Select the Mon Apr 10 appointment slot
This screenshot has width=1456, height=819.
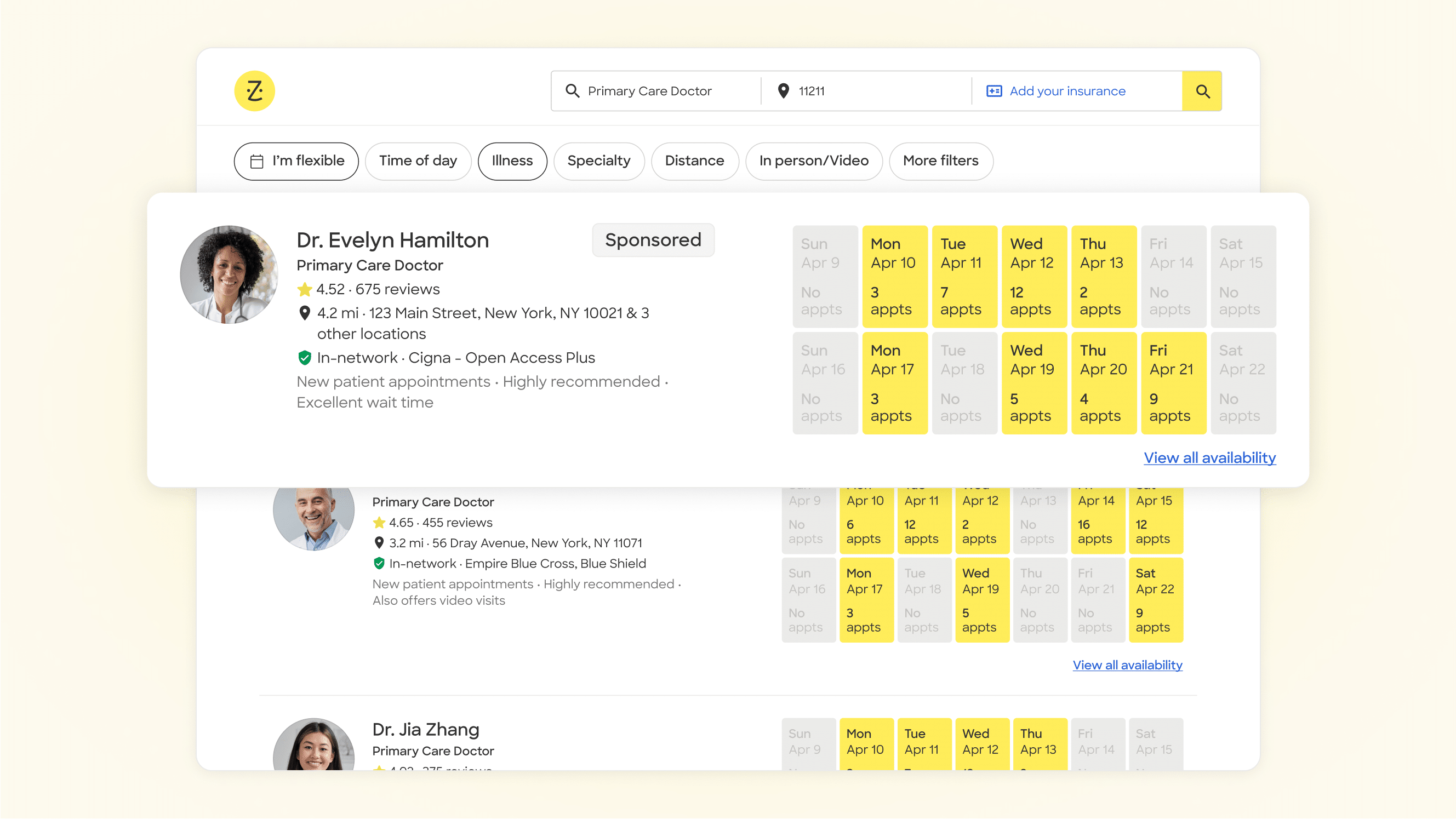click(x=895, y=277)
